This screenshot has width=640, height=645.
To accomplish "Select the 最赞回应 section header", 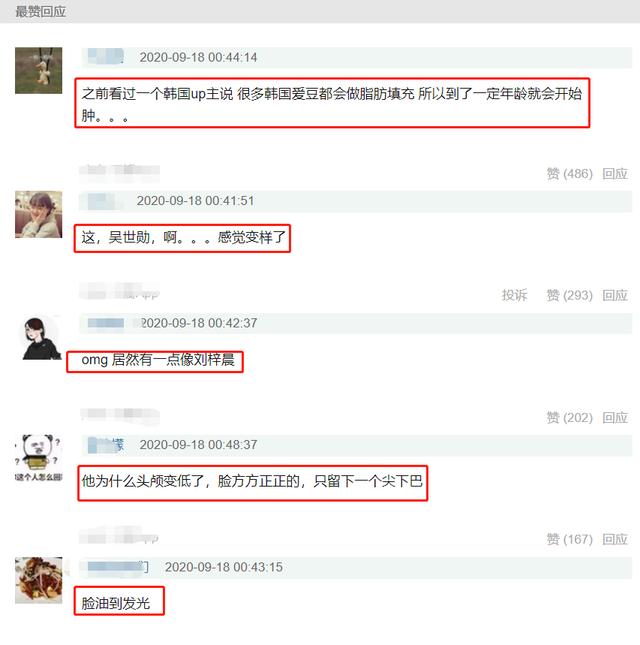I will tap(40, 12).
